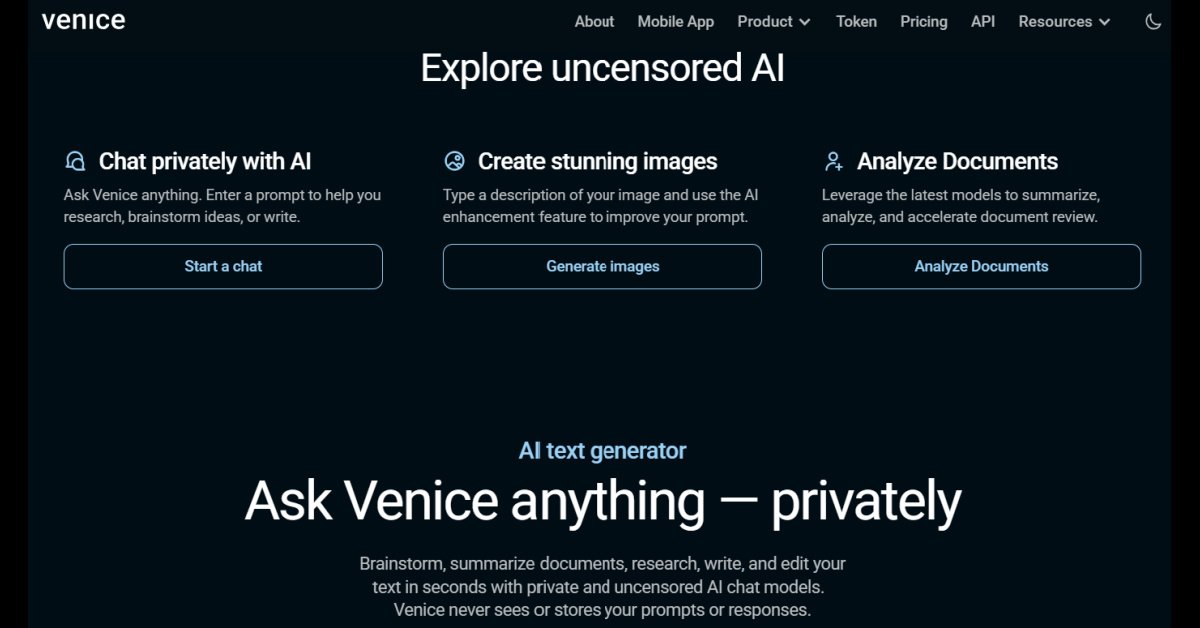1200x628 pixels.
Task: Toggle dark mode moon icon
Action: 1153,21
